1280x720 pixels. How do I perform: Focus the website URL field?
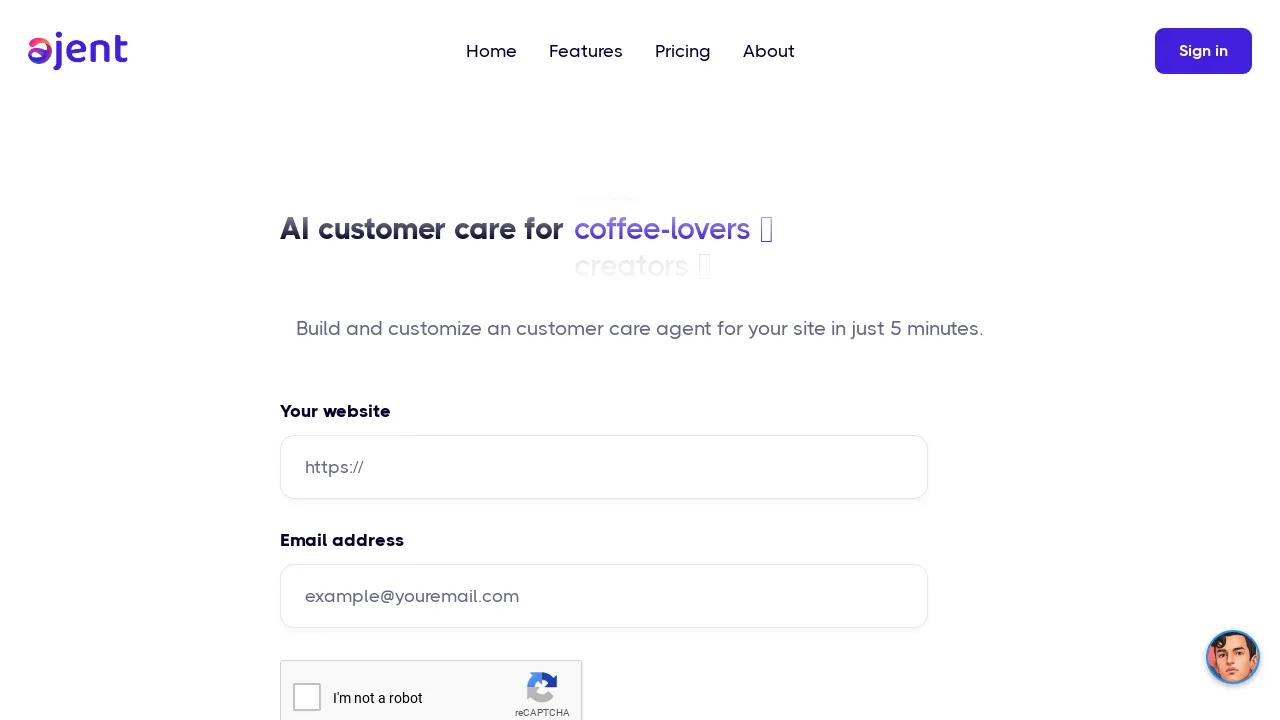[604, 467]
